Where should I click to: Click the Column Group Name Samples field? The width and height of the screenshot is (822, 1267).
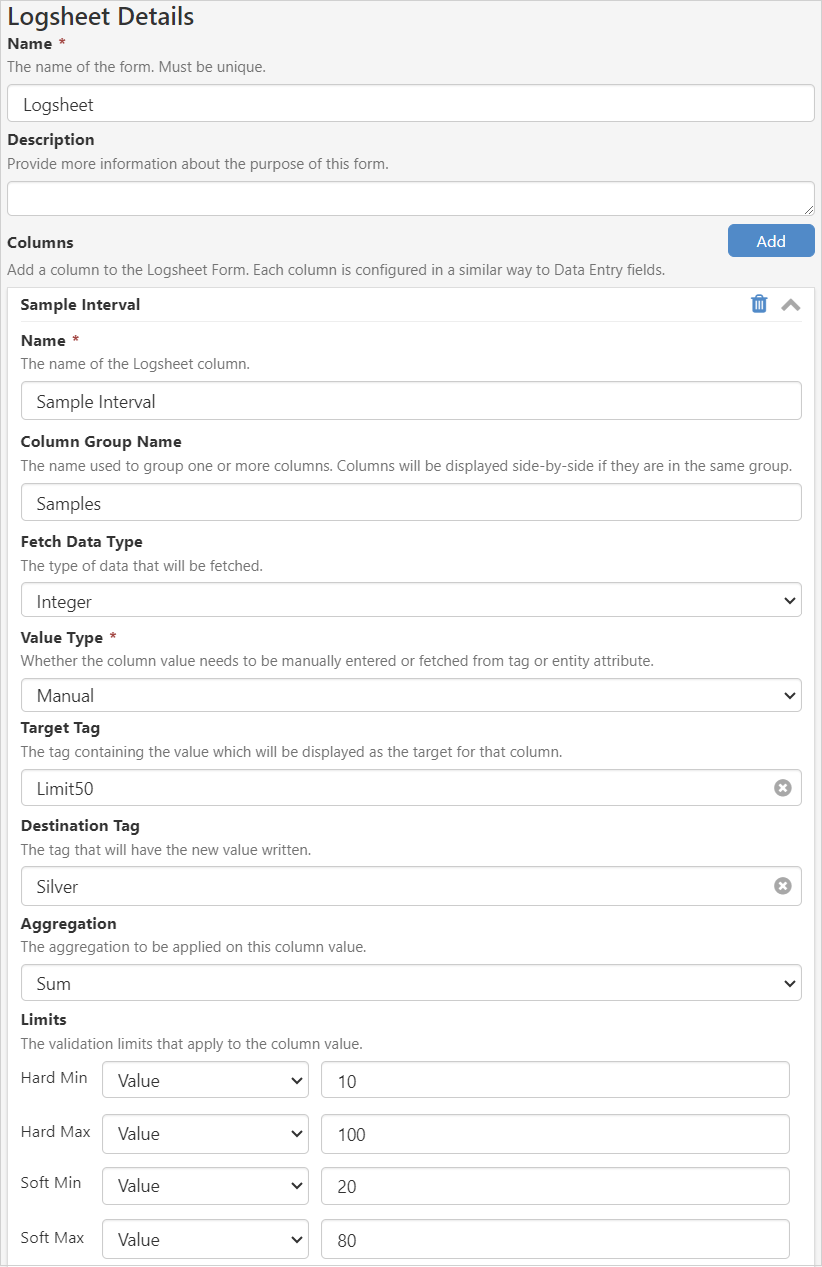(410, 502)
